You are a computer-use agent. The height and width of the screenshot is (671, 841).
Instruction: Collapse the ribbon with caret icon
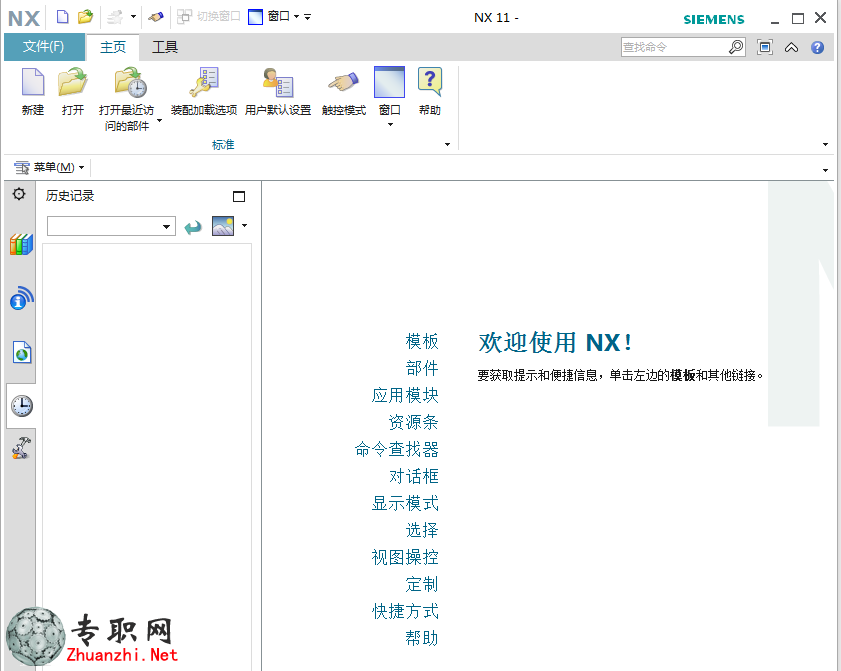(x=791, y=48)
